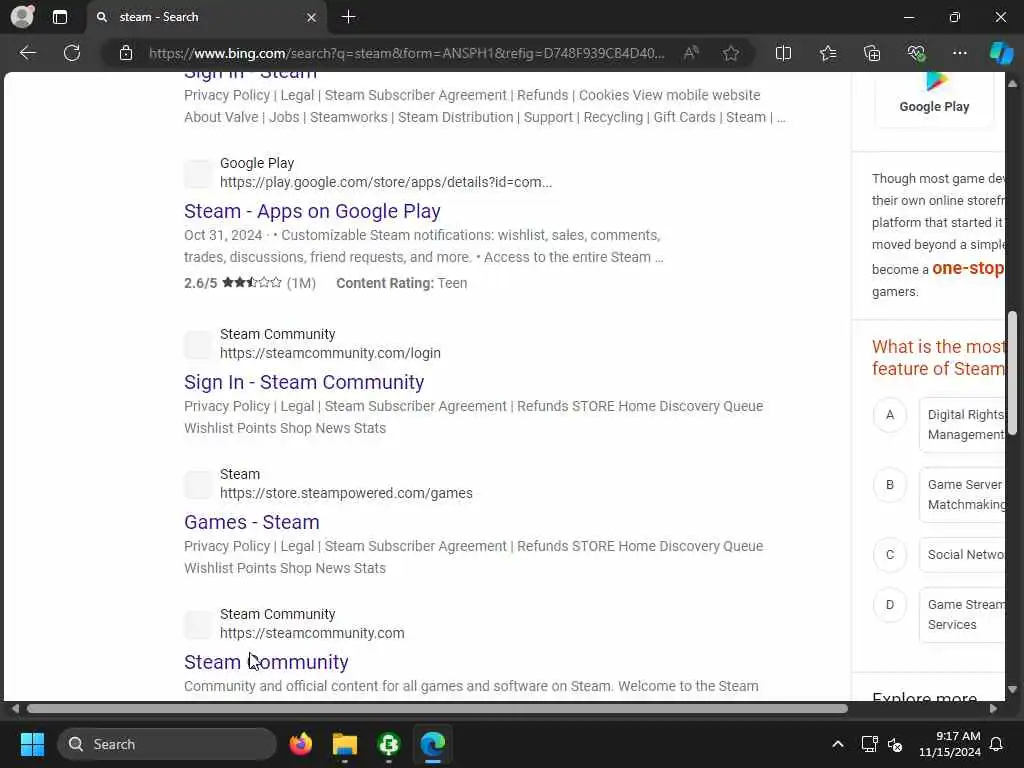
Task: Open the green taskbar app icon
Action: pyautogui.click(x=389, y=744)
